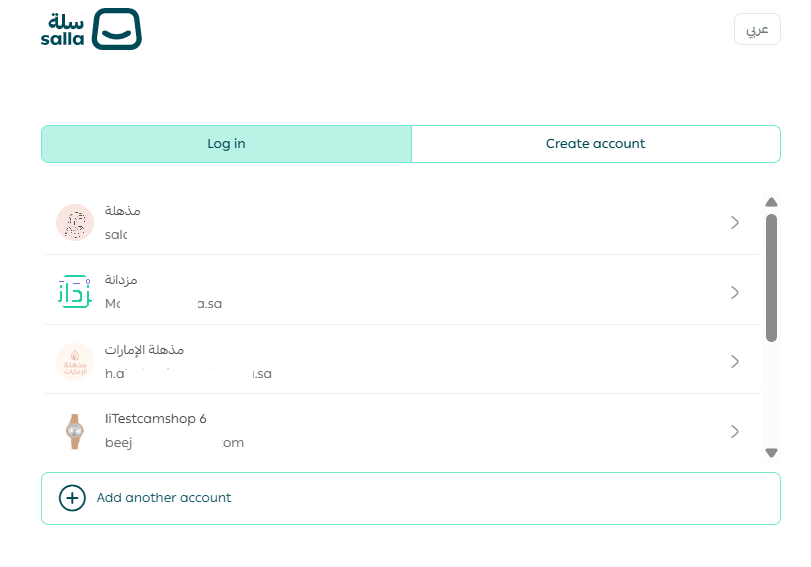
Task: Click the liTestcamshop 6 watch avatar
Action: coord(74,430)
